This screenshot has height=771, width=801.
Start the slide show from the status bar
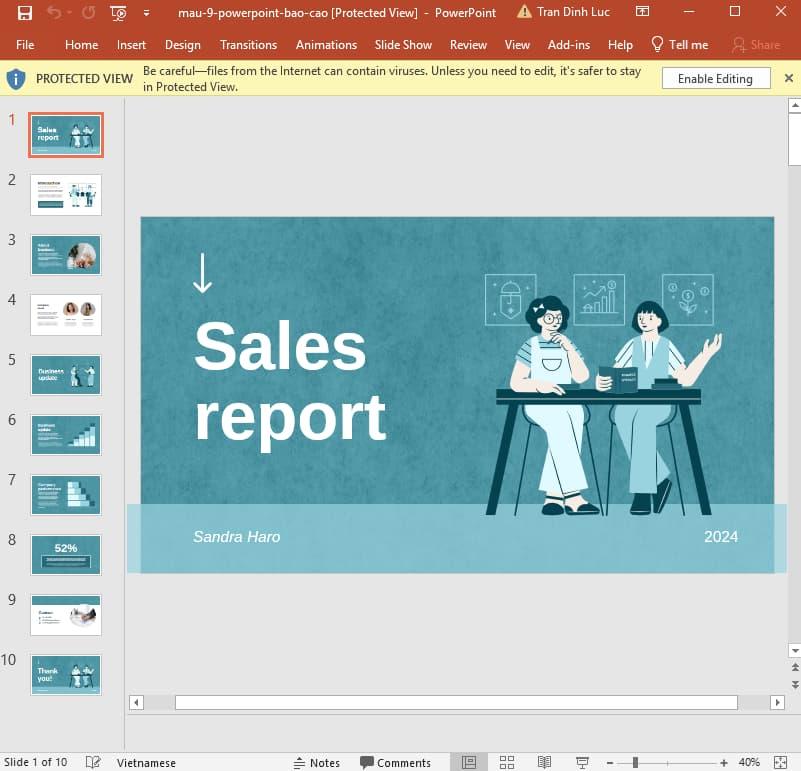tap(581, 762)
